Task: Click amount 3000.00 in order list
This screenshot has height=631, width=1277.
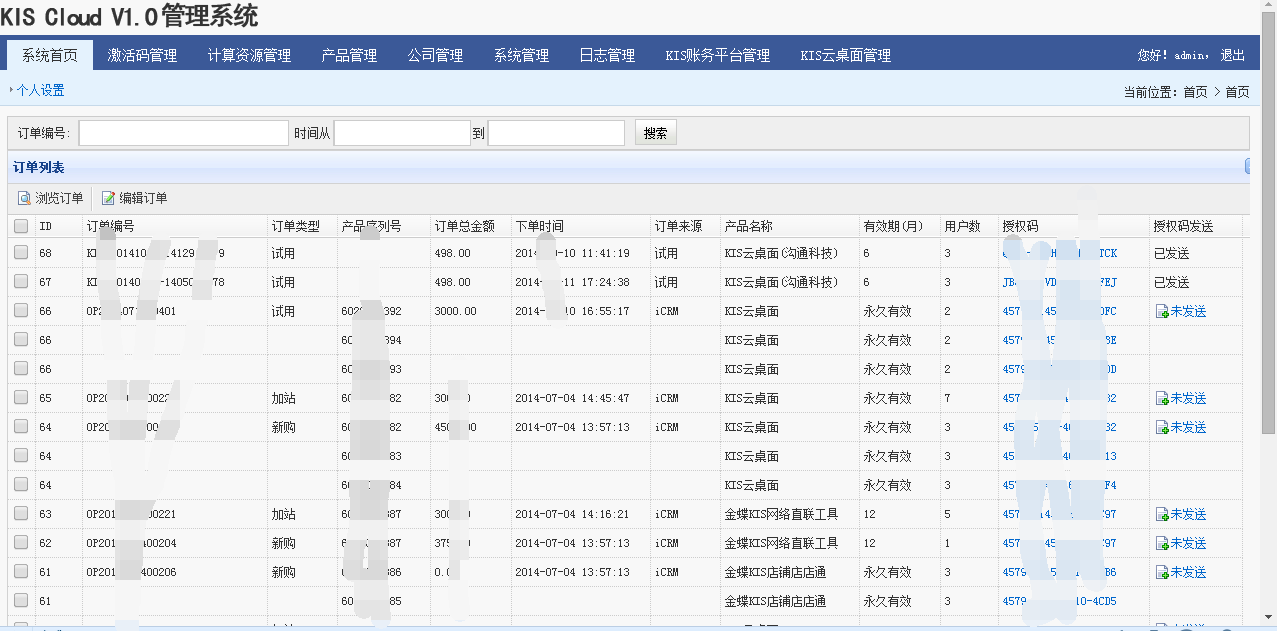Action: pos(456,311)
